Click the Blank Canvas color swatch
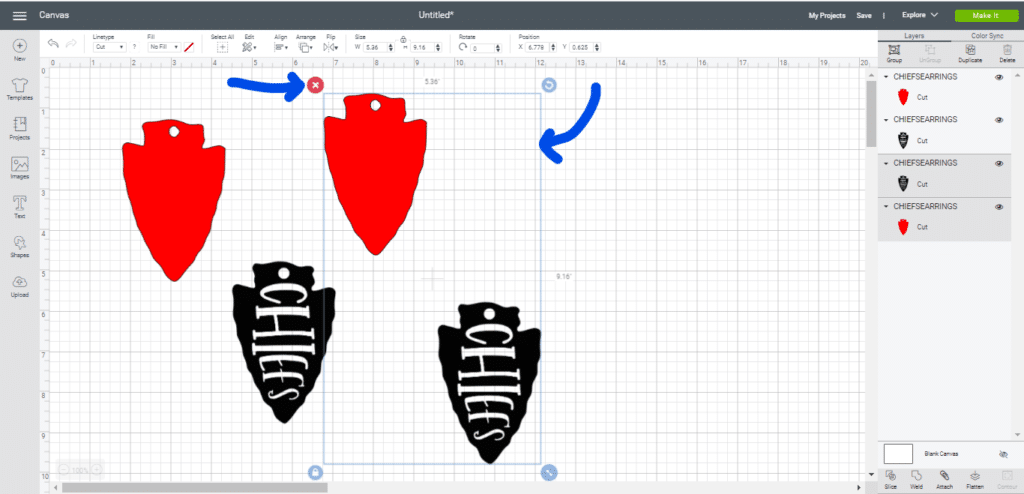Screen dimensions: 1024x494 (898, 453)
